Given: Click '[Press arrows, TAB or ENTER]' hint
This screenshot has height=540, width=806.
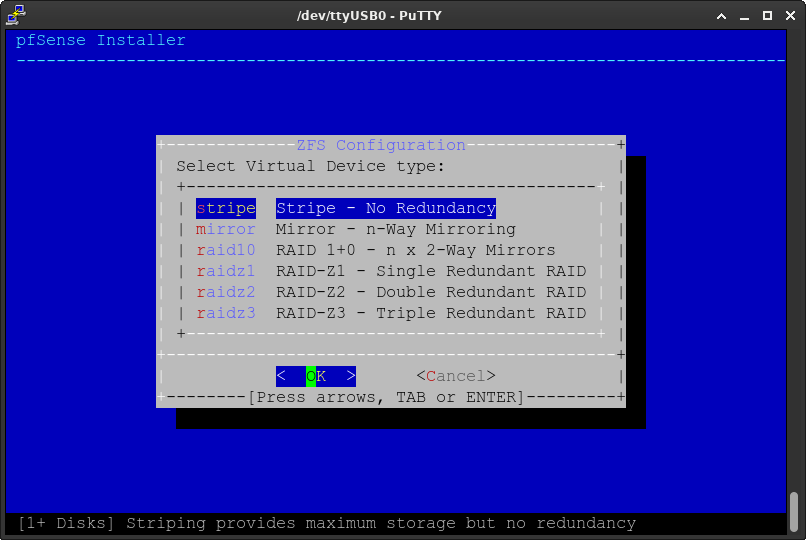Looking at the screenshot, I should (x=386, y=397).
